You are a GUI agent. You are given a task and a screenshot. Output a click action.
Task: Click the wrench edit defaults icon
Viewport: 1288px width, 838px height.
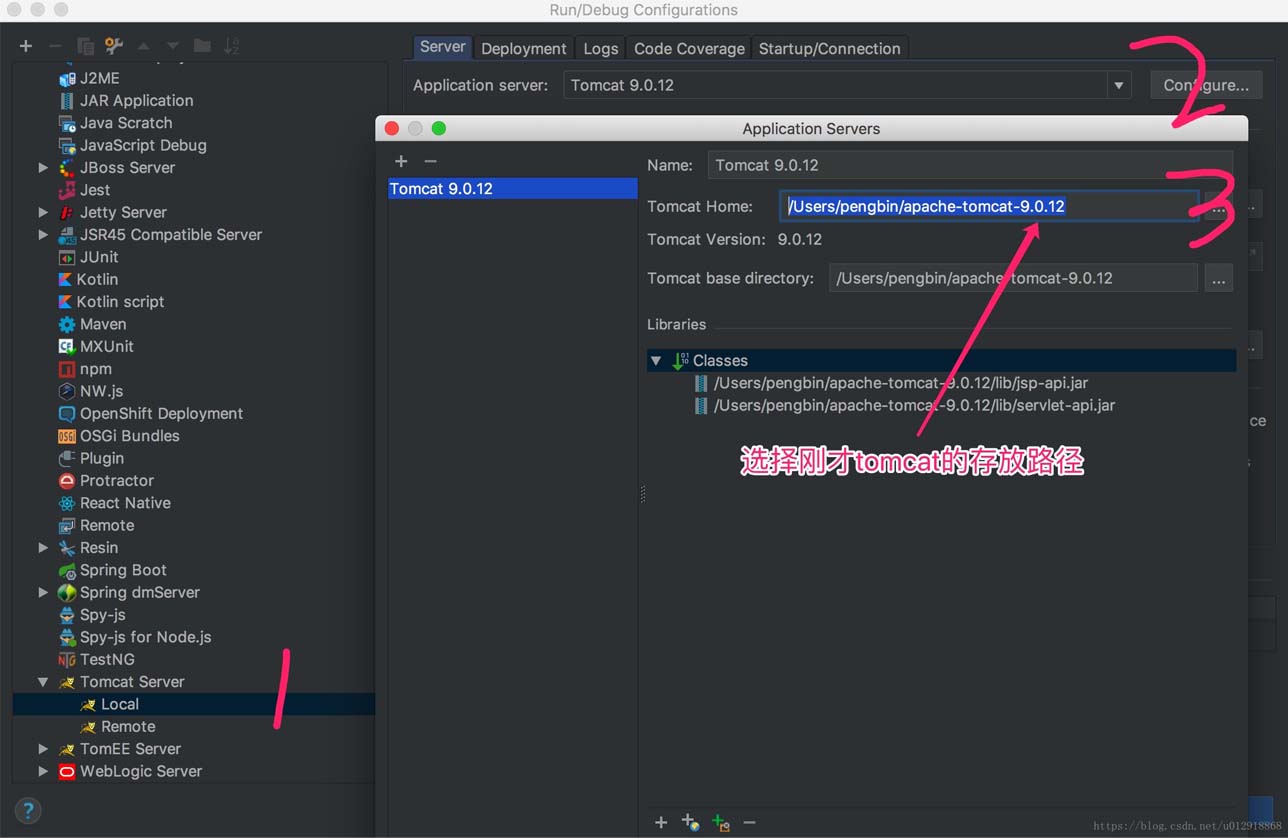[x=114, y=46]
